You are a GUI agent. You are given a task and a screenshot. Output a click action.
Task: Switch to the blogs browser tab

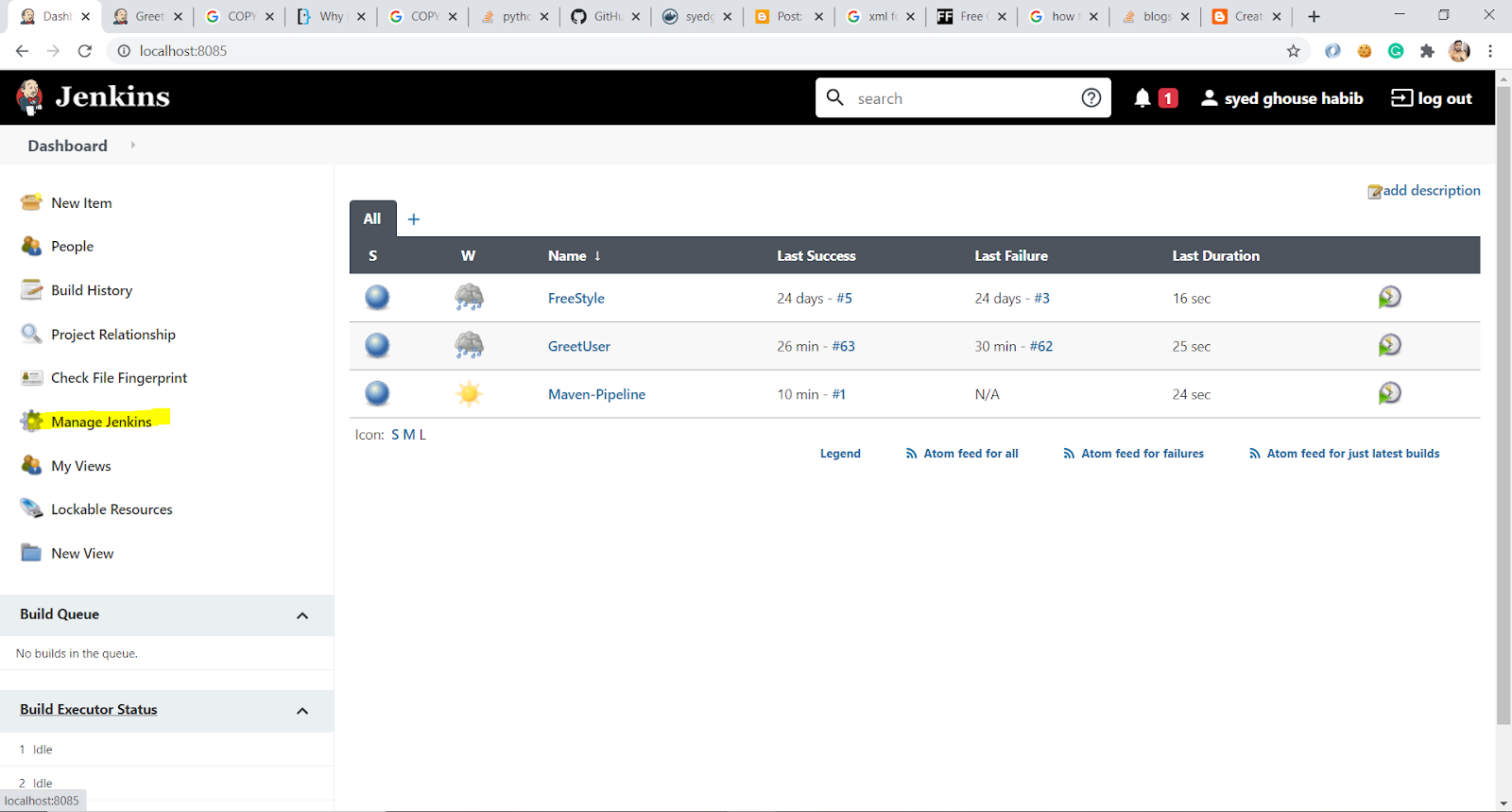(x=1155, y=16)
